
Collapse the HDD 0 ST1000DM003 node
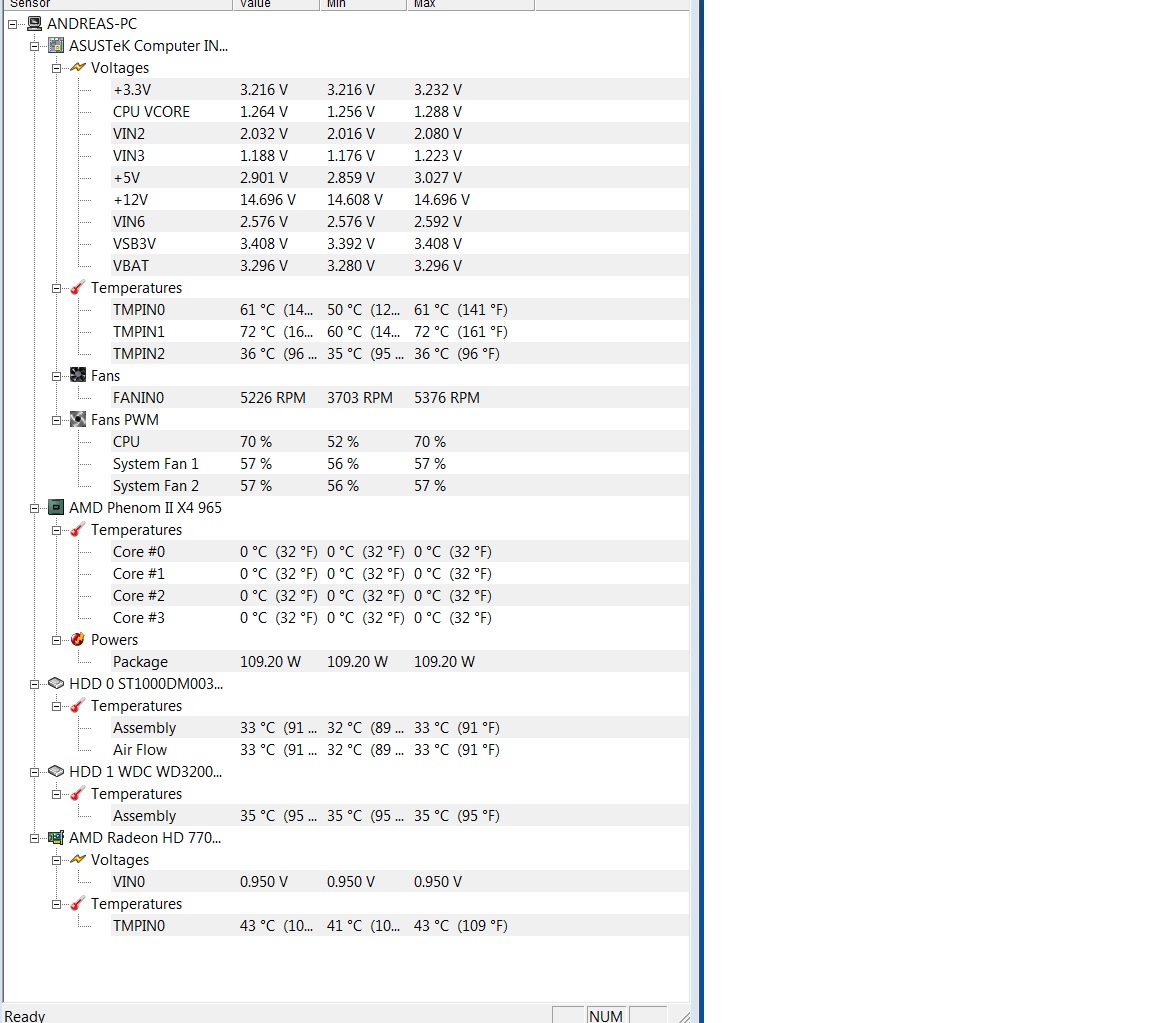35,684
